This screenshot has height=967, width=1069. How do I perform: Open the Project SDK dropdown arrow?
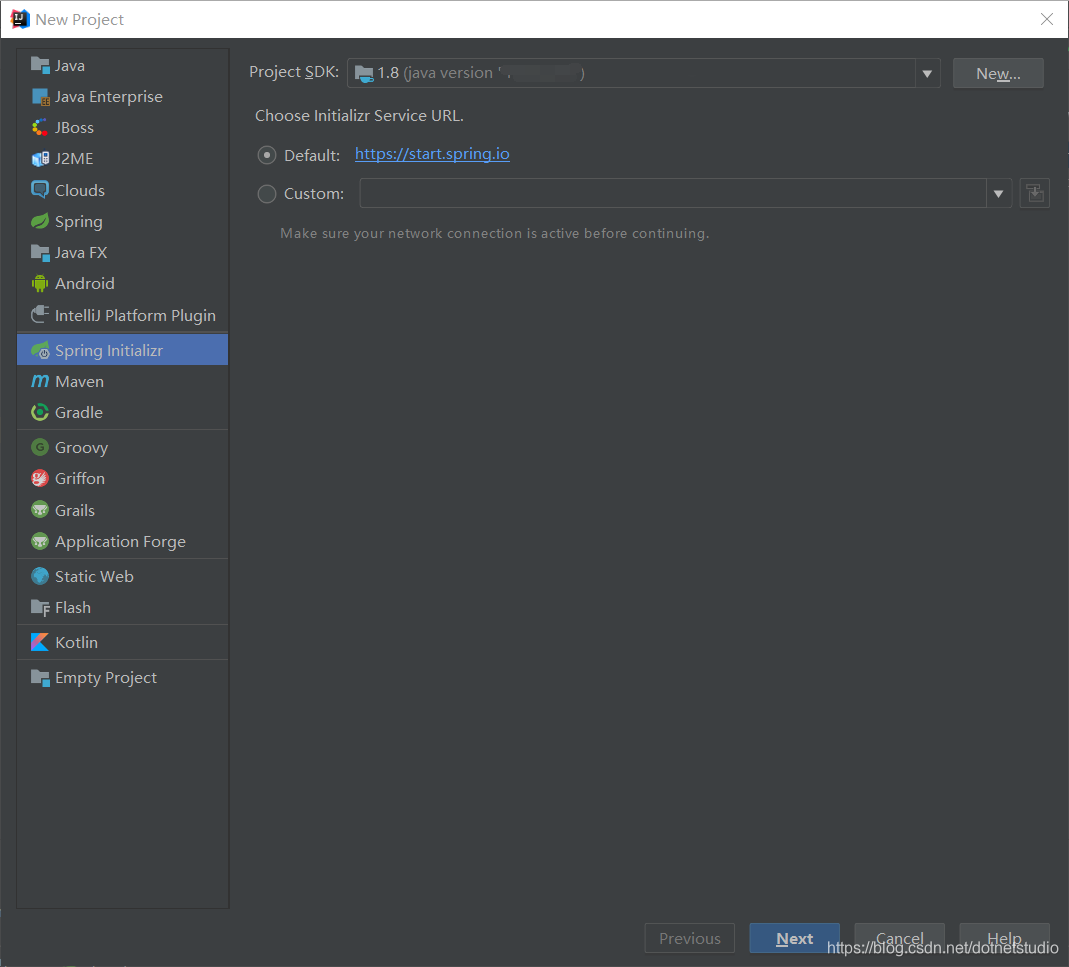927,74
